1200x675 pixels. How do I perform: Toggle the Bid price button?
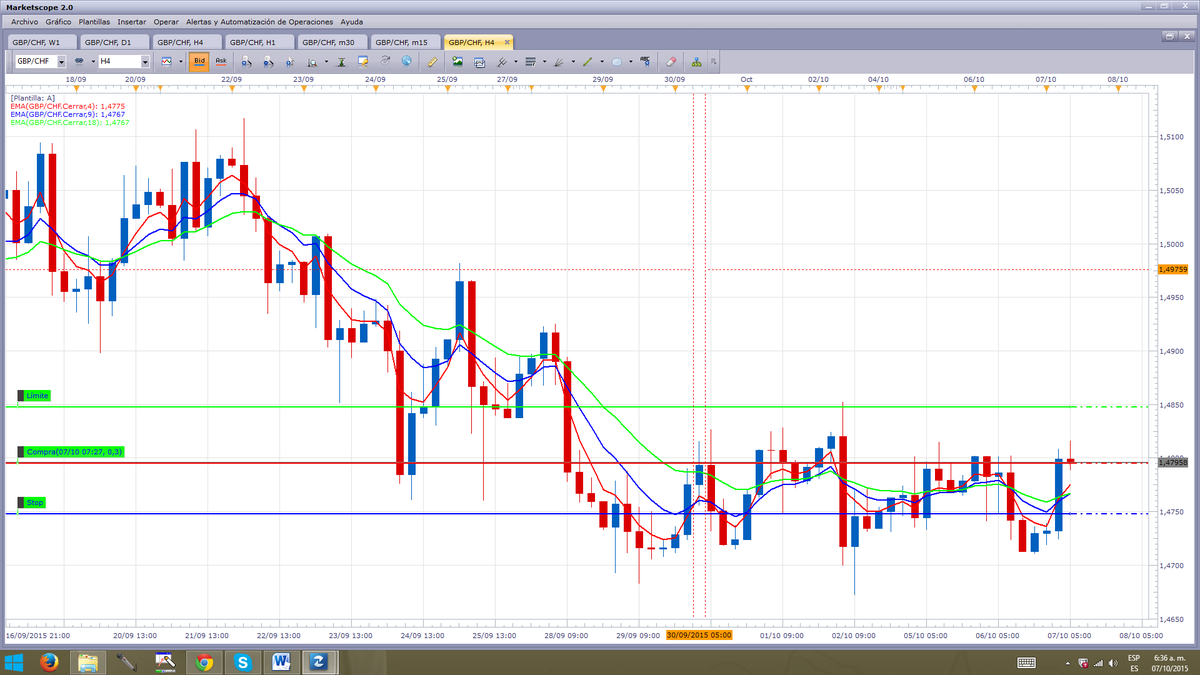[200, 61]
